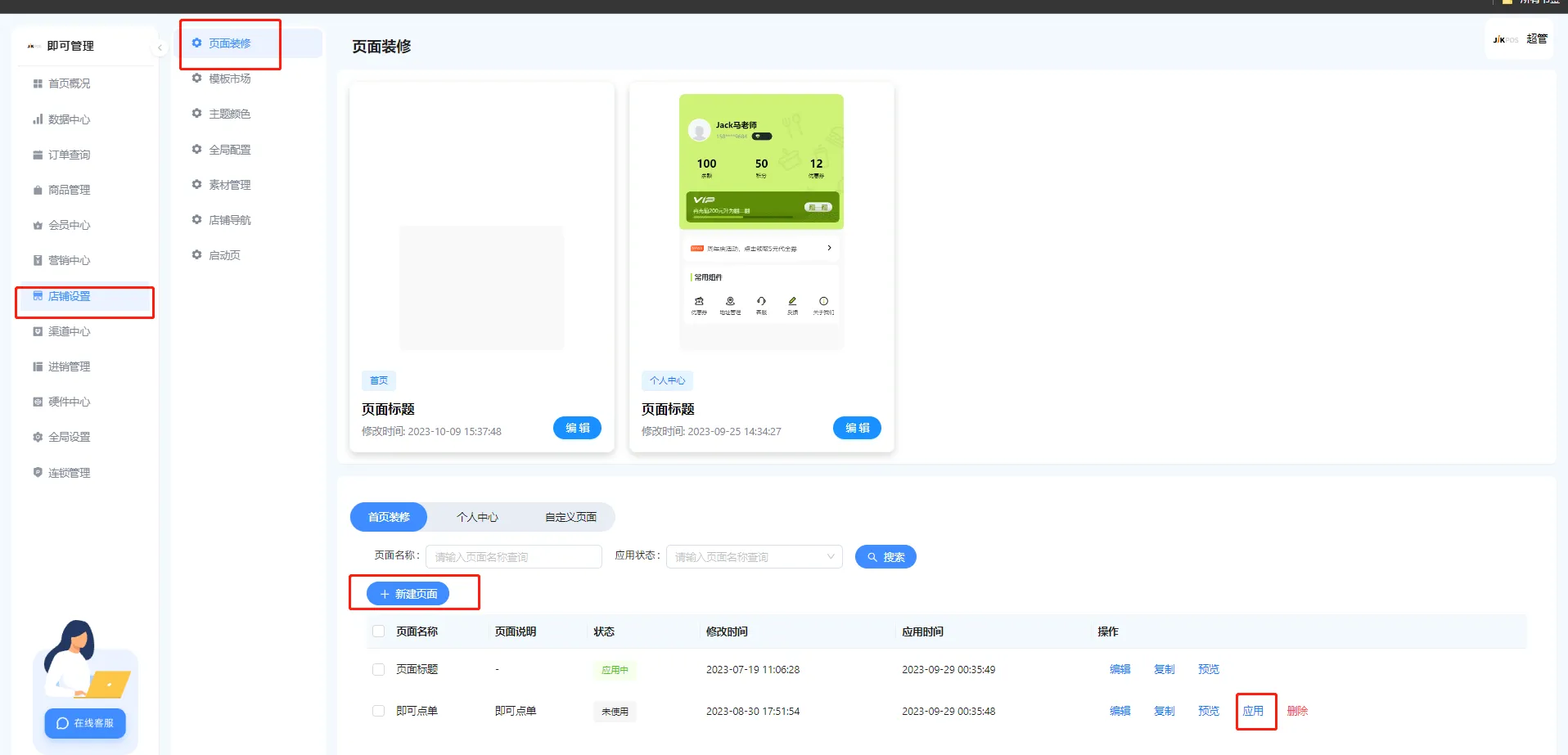The image size is (1568, 755).
Task: Click the 会员中心 crown icon
Action: [38, 226]
